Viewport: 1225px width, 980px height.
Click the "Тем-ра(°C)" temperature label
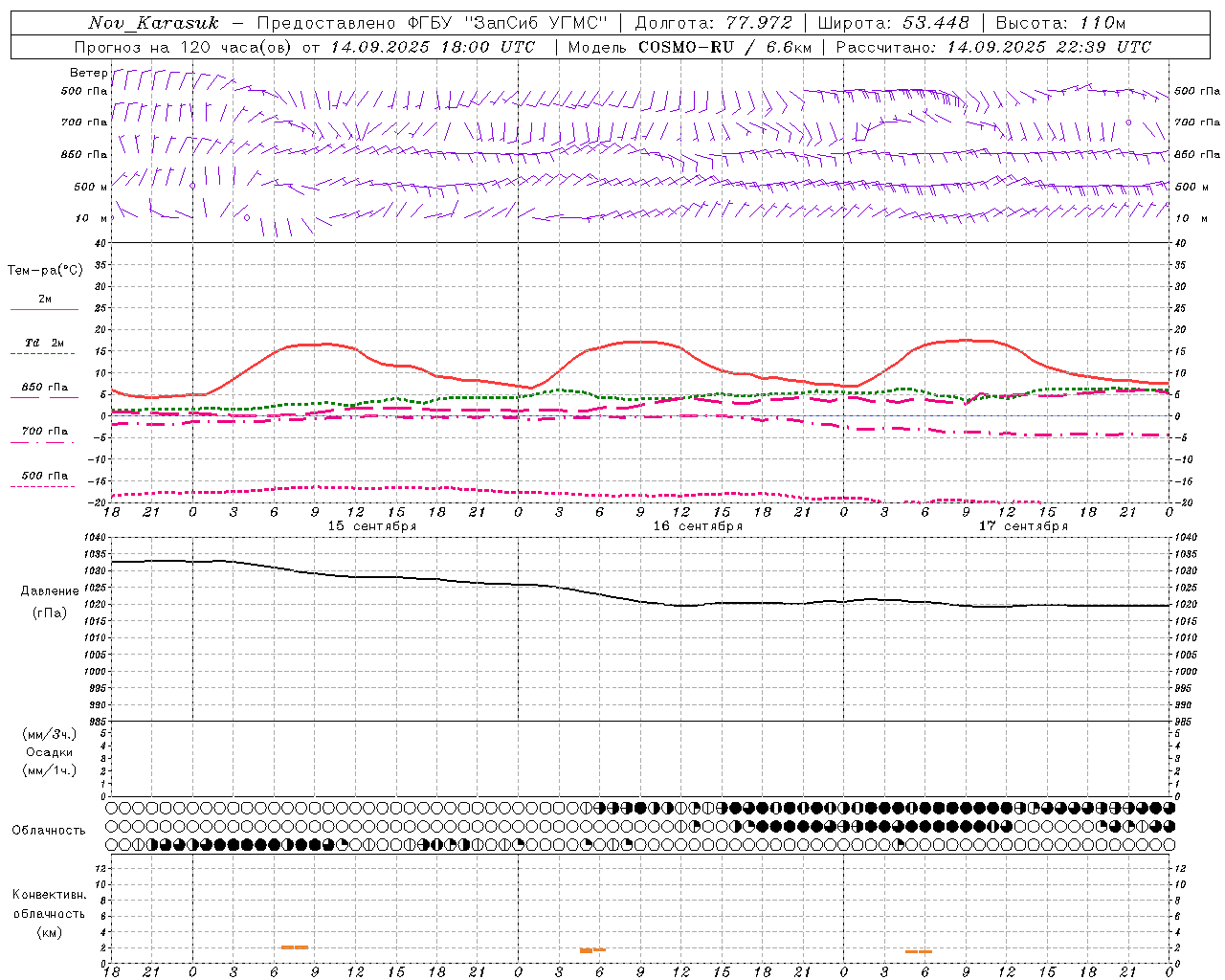[x=45, y=271]
